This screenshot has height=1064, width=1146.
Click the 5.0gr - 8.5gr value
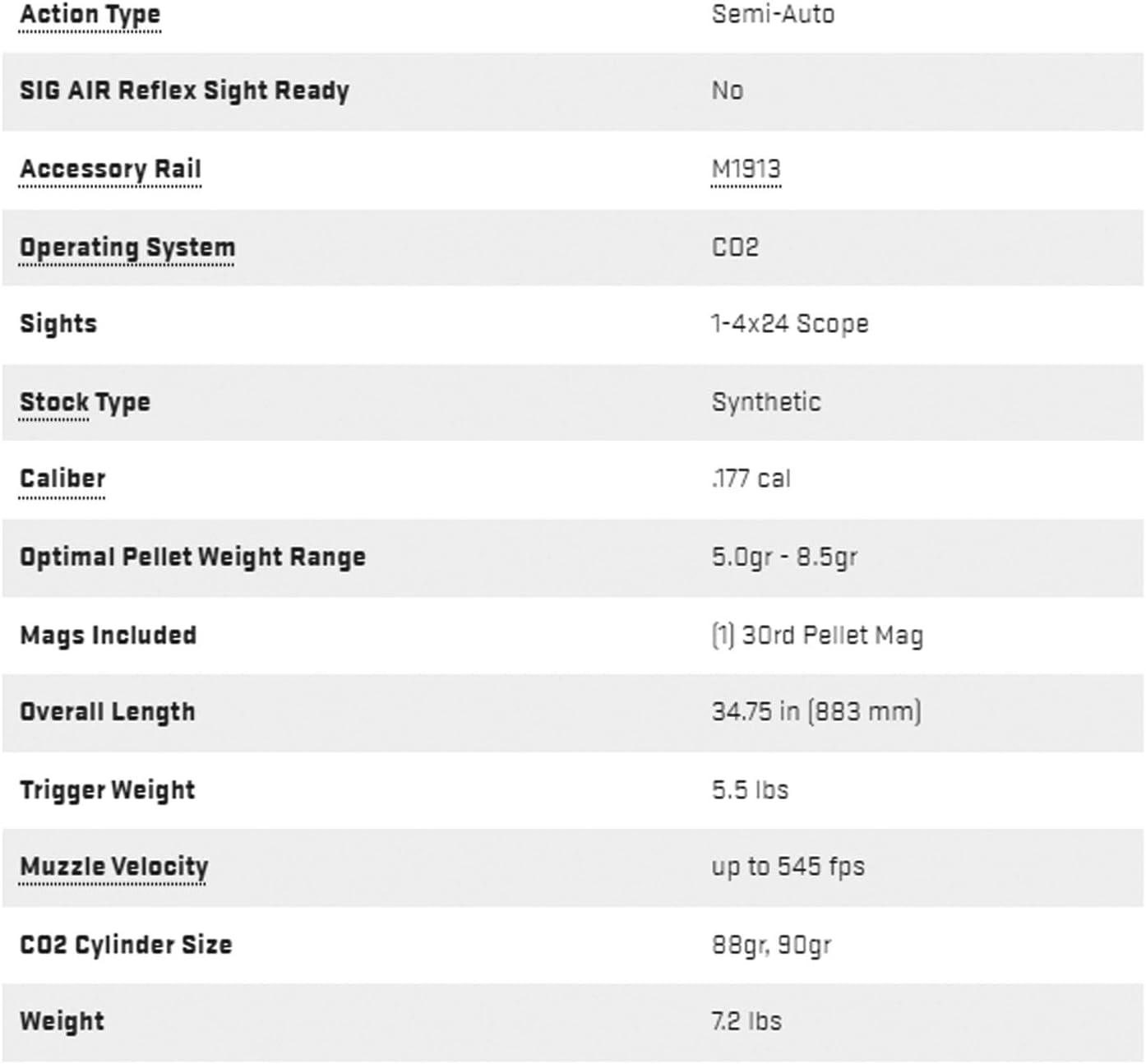tap(783, 557)
